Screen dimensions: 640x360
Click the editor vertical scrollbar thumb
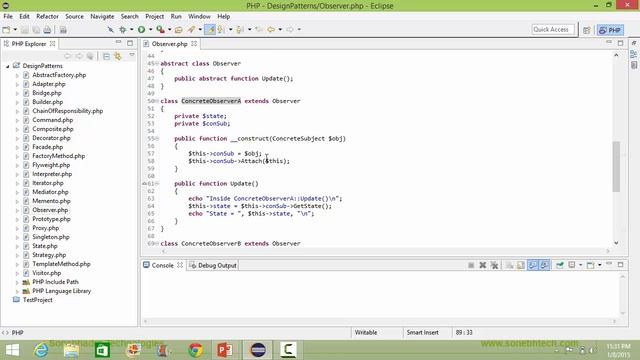616,167
